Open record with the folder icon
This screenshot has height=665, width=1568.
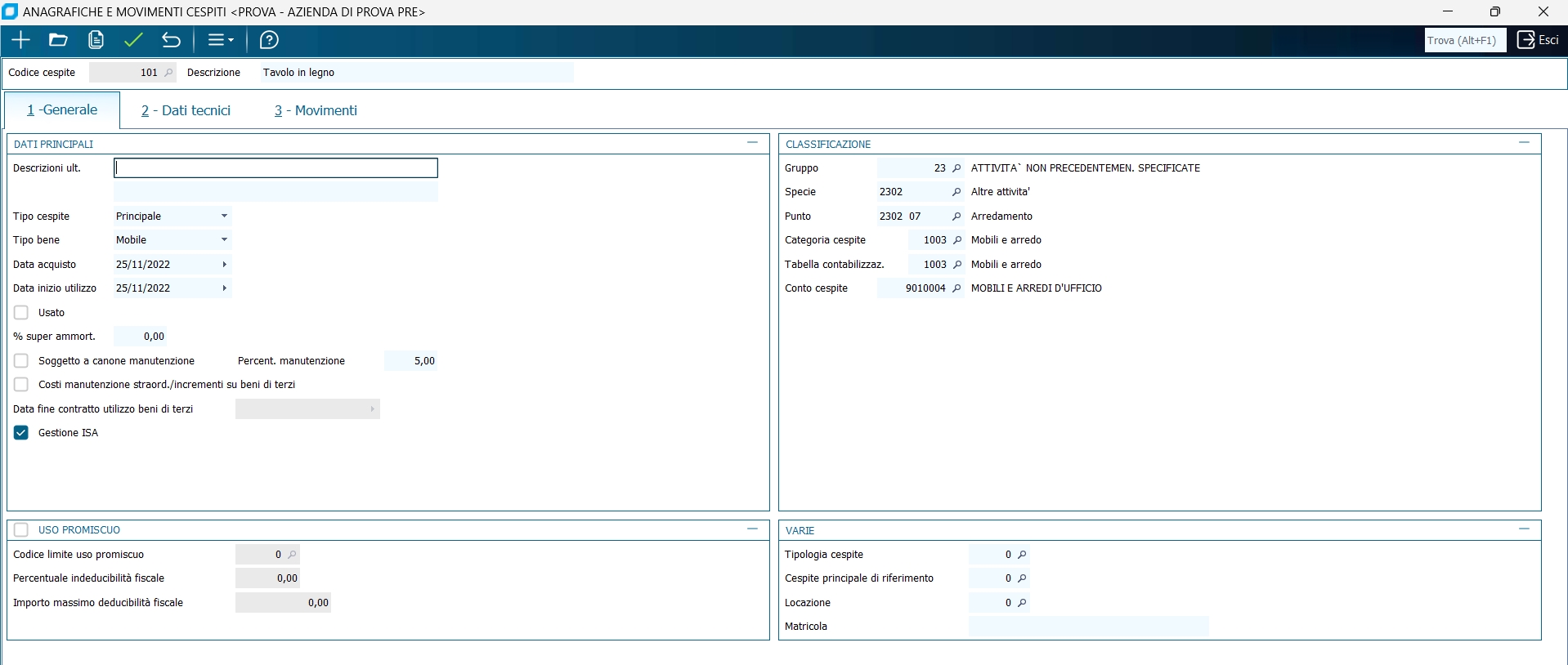[58, 40]
